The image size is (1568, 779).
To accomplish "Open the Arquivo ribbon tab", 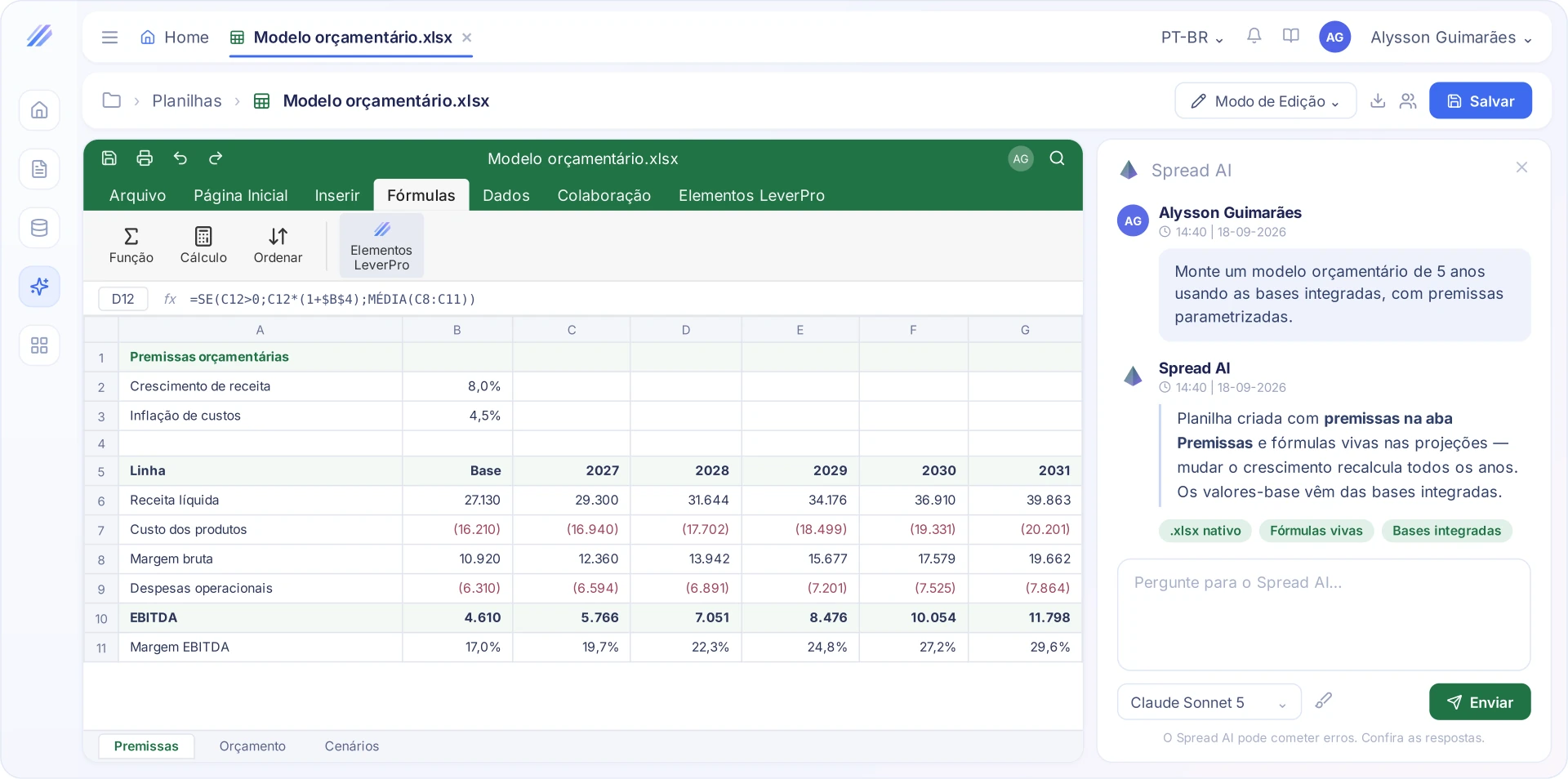I will coord(137,195).
